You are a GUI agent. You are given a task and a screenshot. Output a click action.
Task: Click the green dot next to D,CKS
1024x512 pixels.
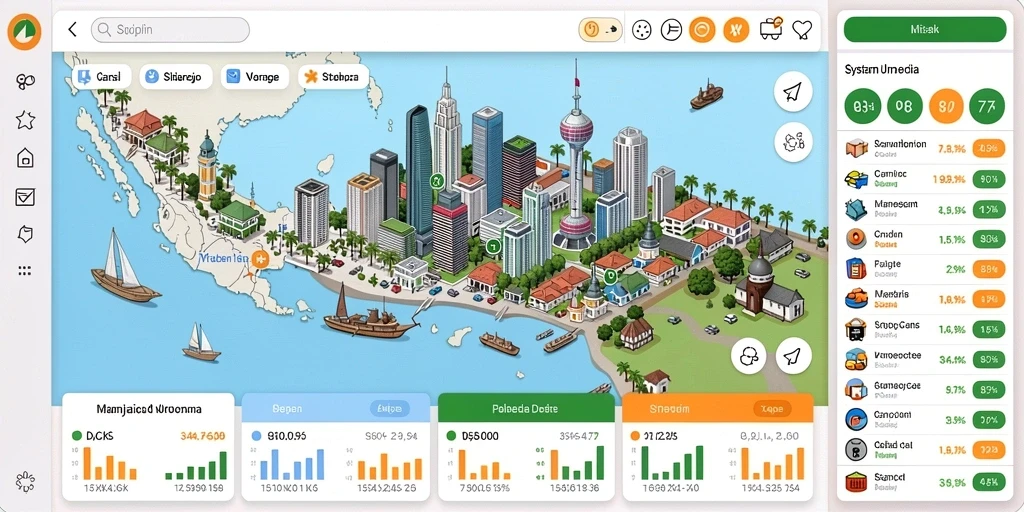click(76, 436)
